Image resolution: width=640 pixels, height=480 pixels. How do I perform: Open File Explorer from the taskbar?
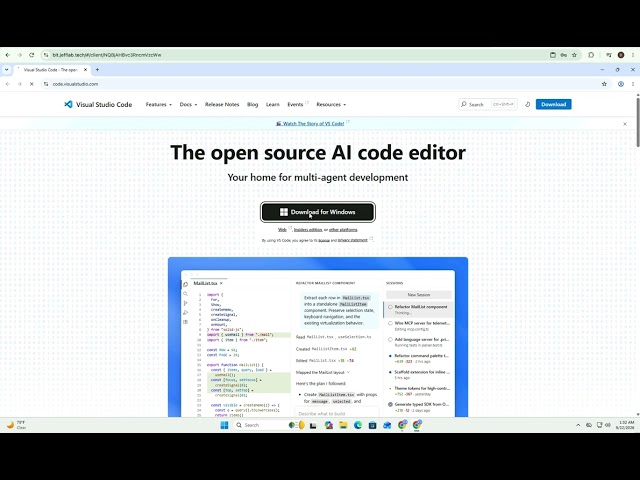click(x=343, y=425)
